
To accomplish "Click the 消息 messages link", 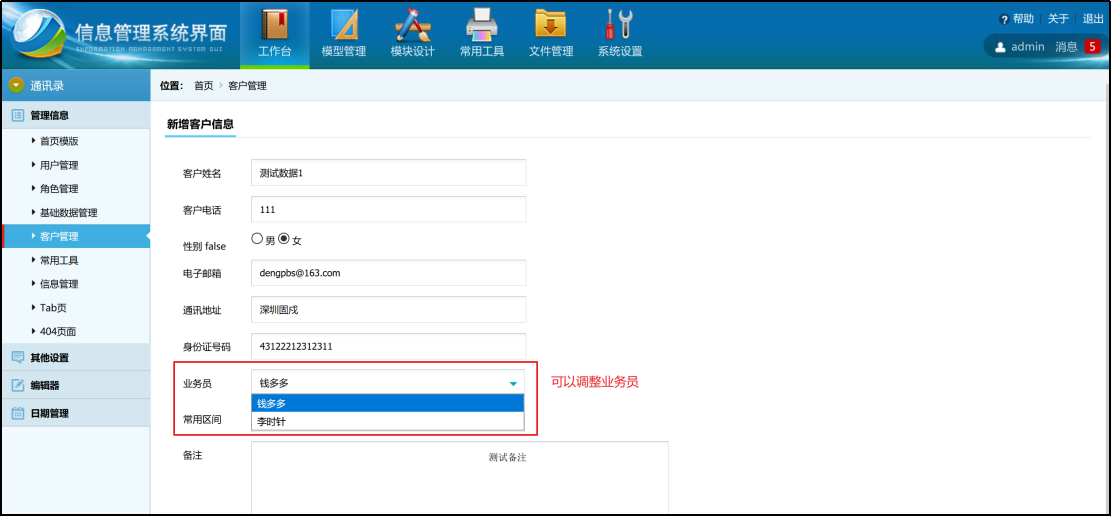I will tap(1067, 47).
